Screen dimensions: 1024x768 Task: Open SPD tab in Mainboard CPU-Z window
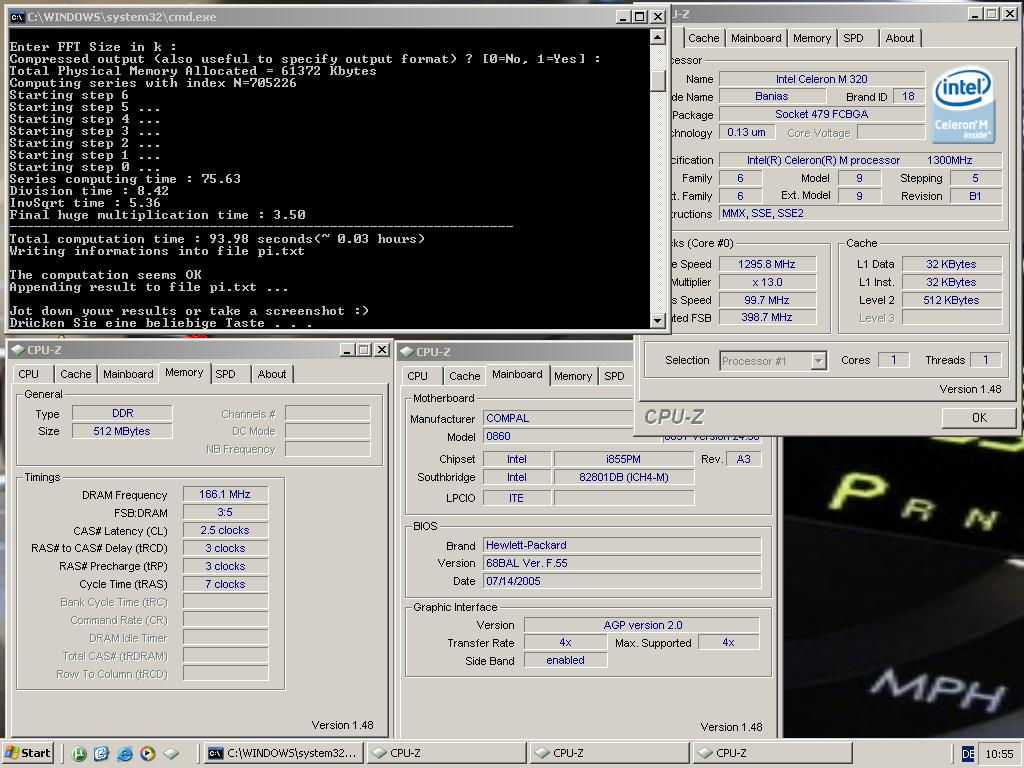614,376
